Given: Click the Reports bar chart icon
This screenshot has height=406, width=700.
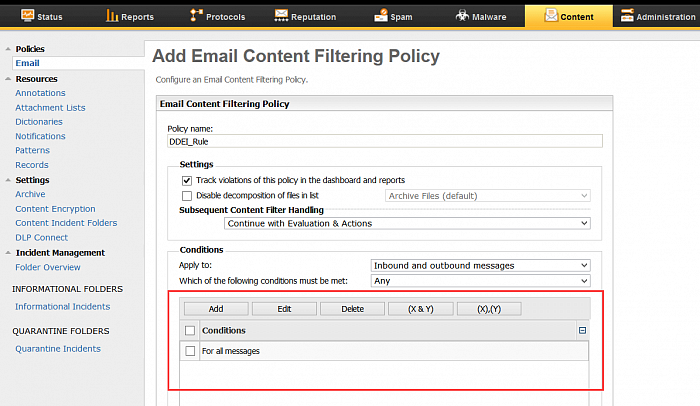Looking at the screenshot, I should 112,16.
